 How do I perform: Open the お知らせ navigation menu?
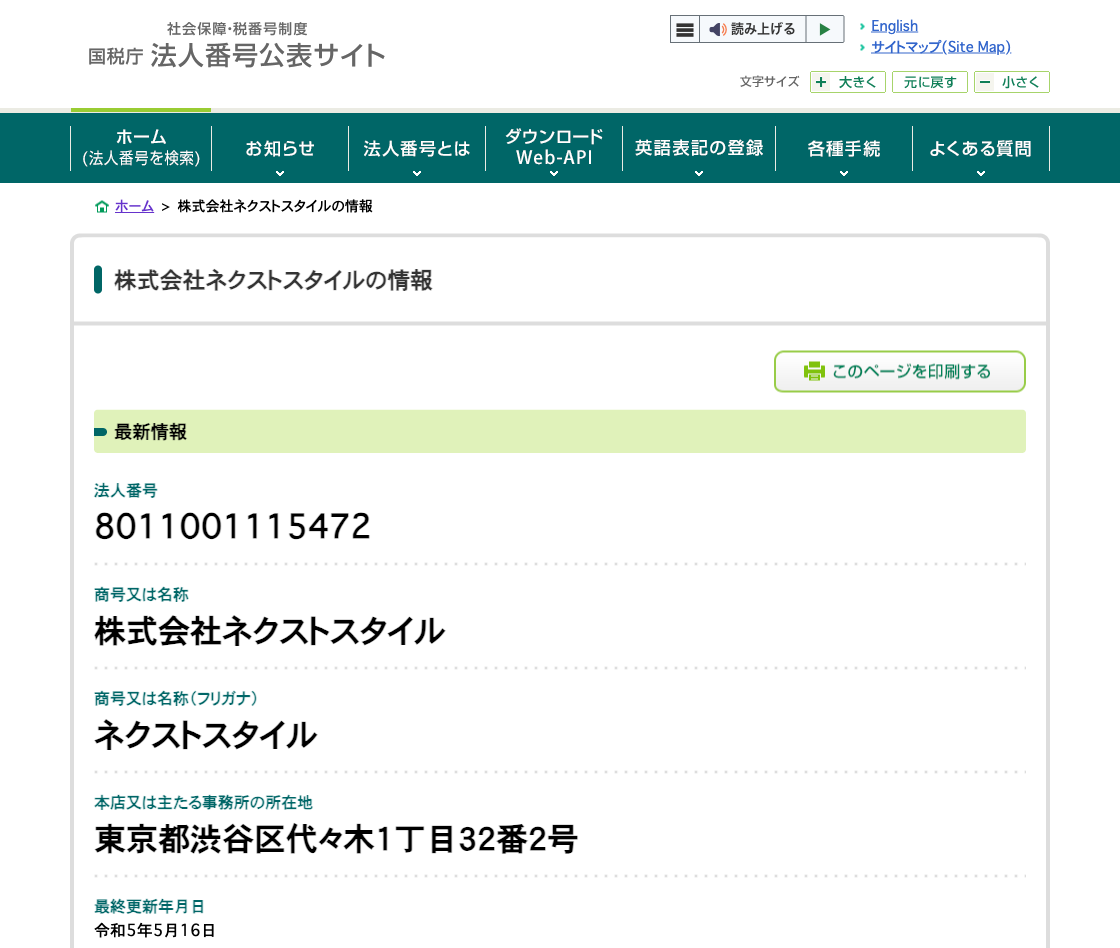click(x=280, y=149)
